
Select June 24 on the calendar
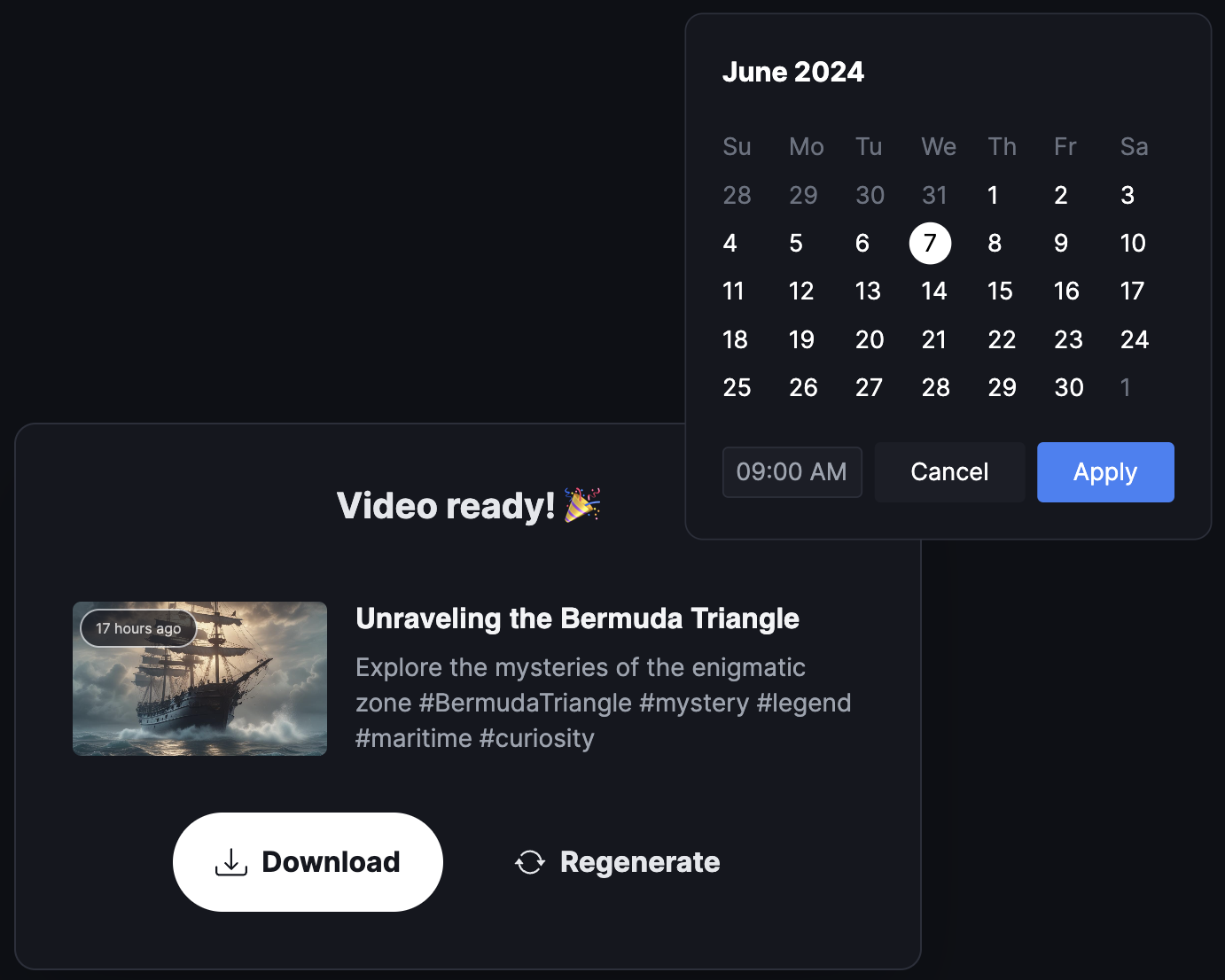[1134, 339]
